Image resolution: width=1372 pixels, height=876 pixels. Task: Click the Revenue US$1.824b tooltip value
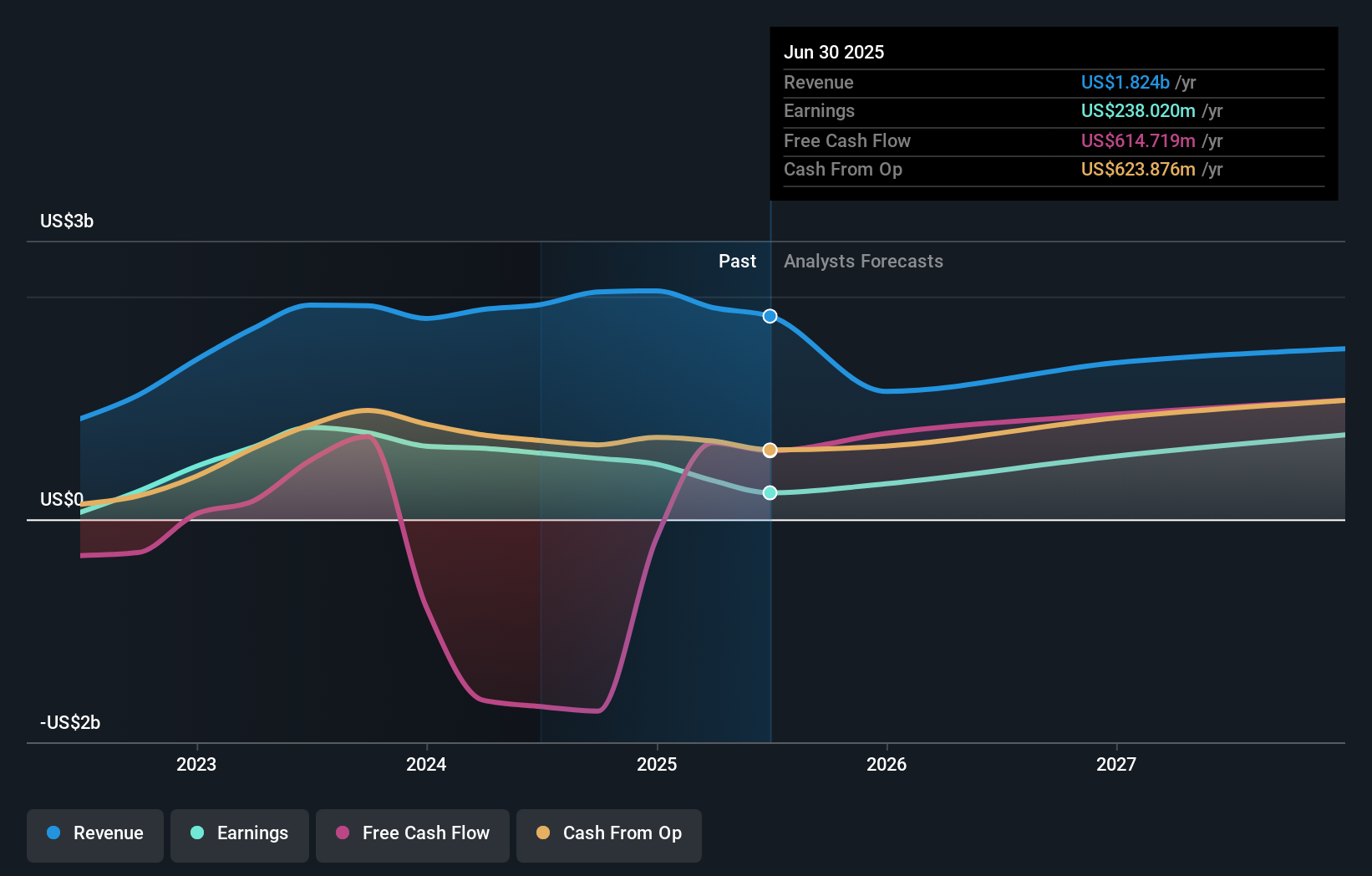[1125, 82]
